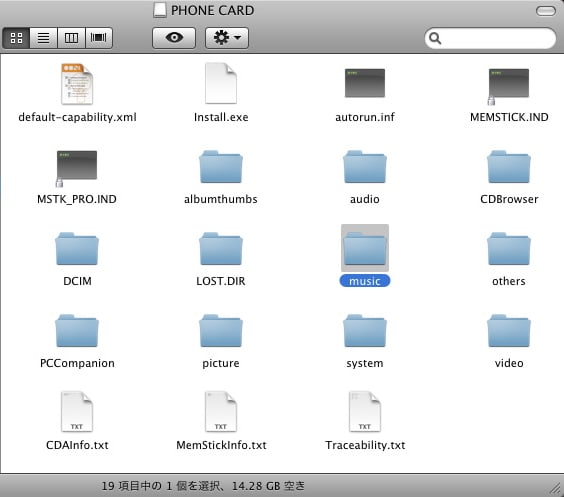Open the gear Action dropdown menu
Screen dimensions: 564x497
227,38
